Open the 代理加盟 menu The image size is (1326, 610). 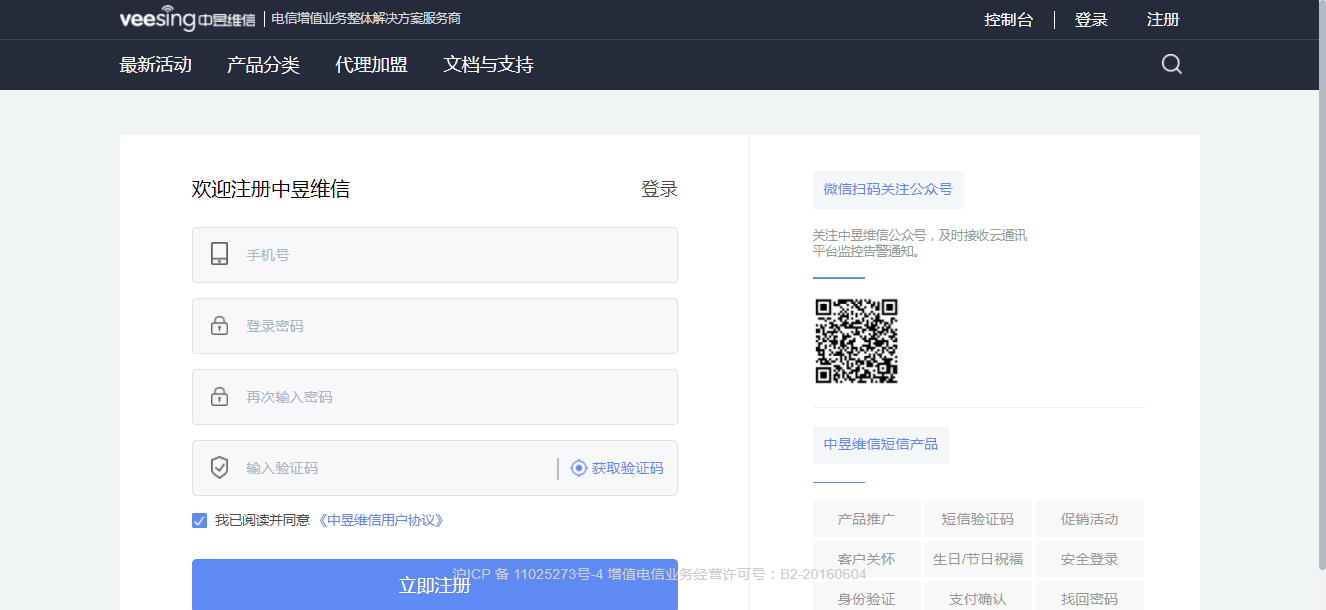coord(371,65)
